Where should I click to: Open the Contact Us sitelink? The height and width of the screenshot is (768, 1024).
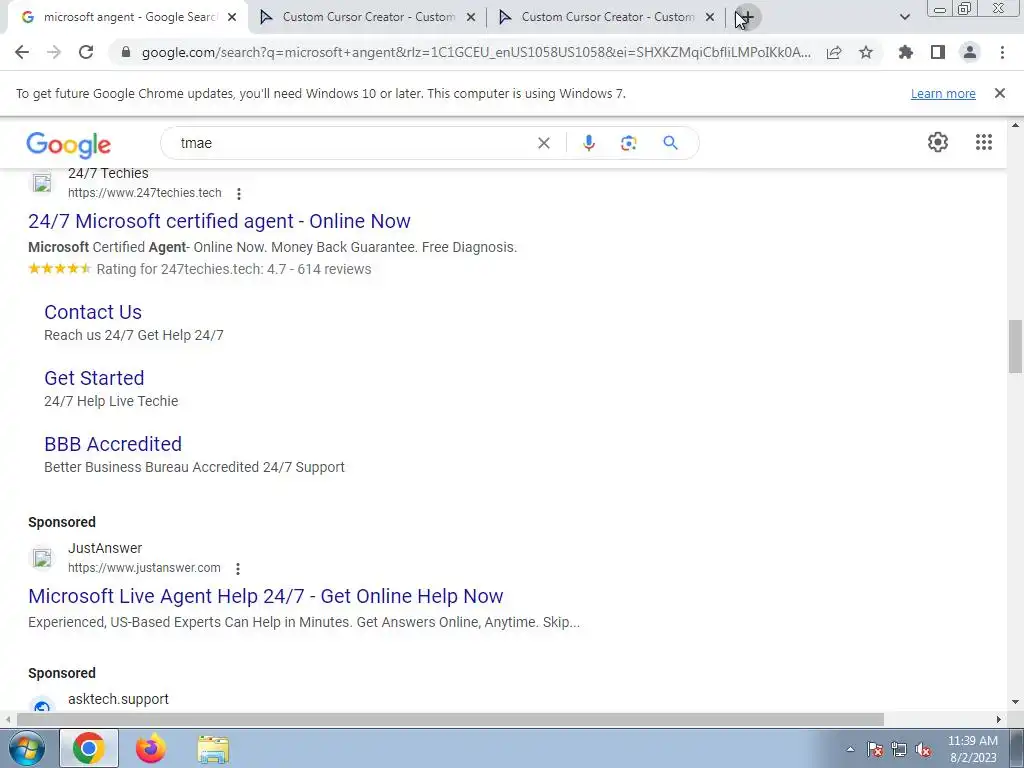[x=93, y=312]
